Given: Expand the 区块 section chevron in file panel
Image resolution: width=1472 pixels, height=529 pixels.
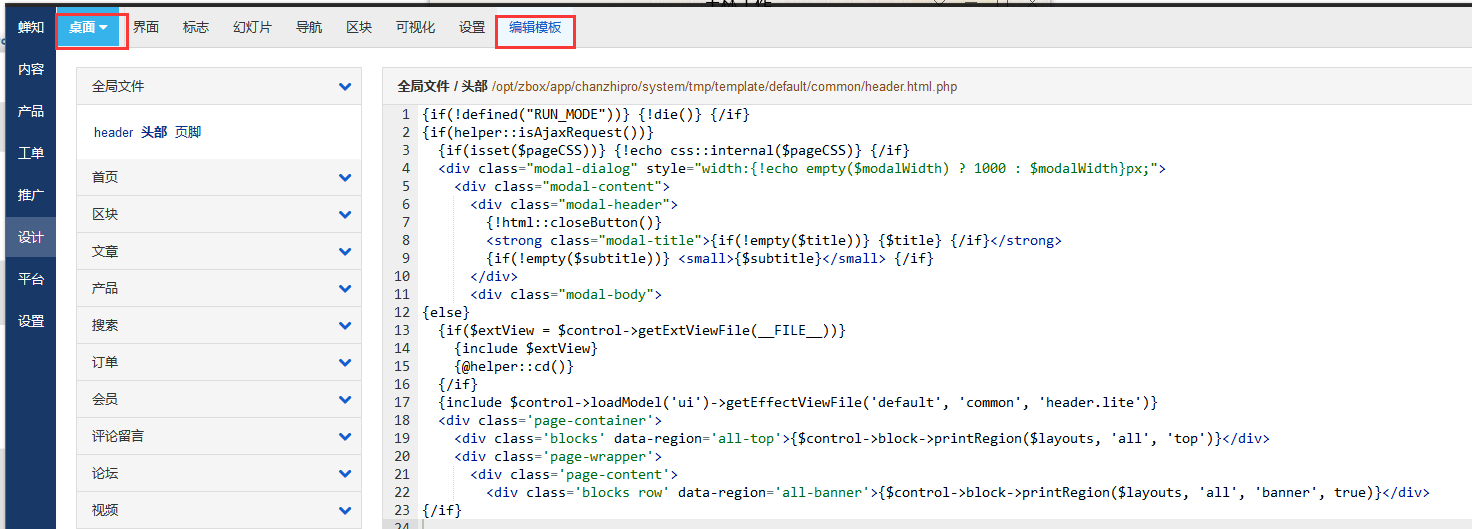Looking at the screenshot, I should pyautogui.click(x=345, y=215).
